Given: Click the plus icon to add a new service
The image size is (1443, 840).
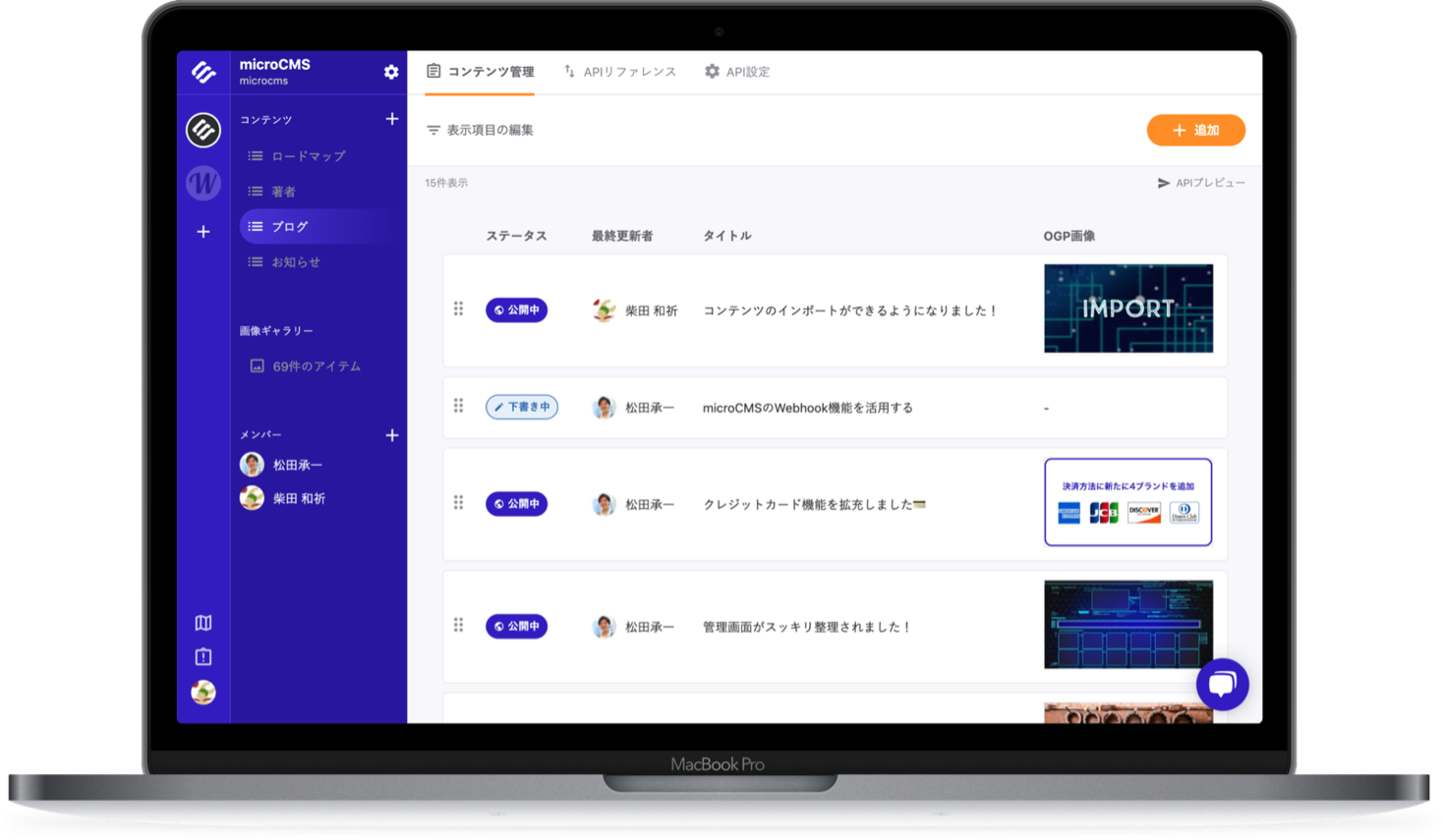Looking at the screenshot, I should [x=202, y=231].
